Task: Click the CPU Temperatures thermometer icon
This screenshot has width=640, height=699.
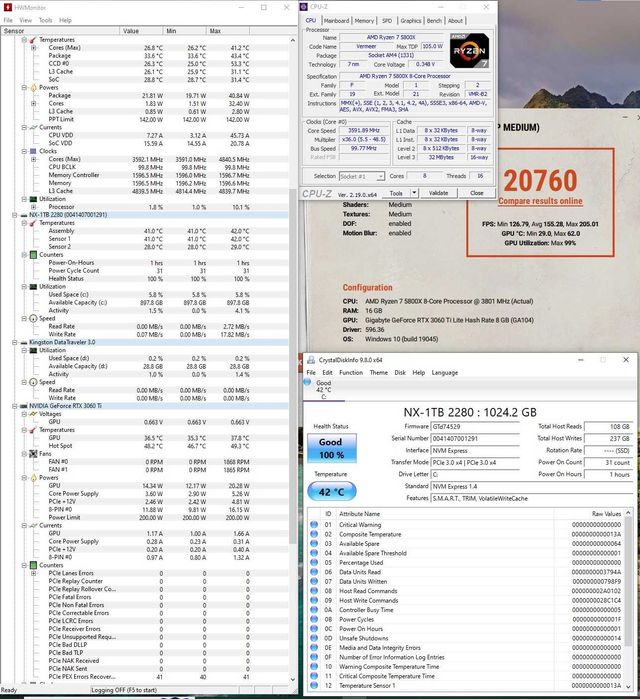Action: (x=33, y=40)
